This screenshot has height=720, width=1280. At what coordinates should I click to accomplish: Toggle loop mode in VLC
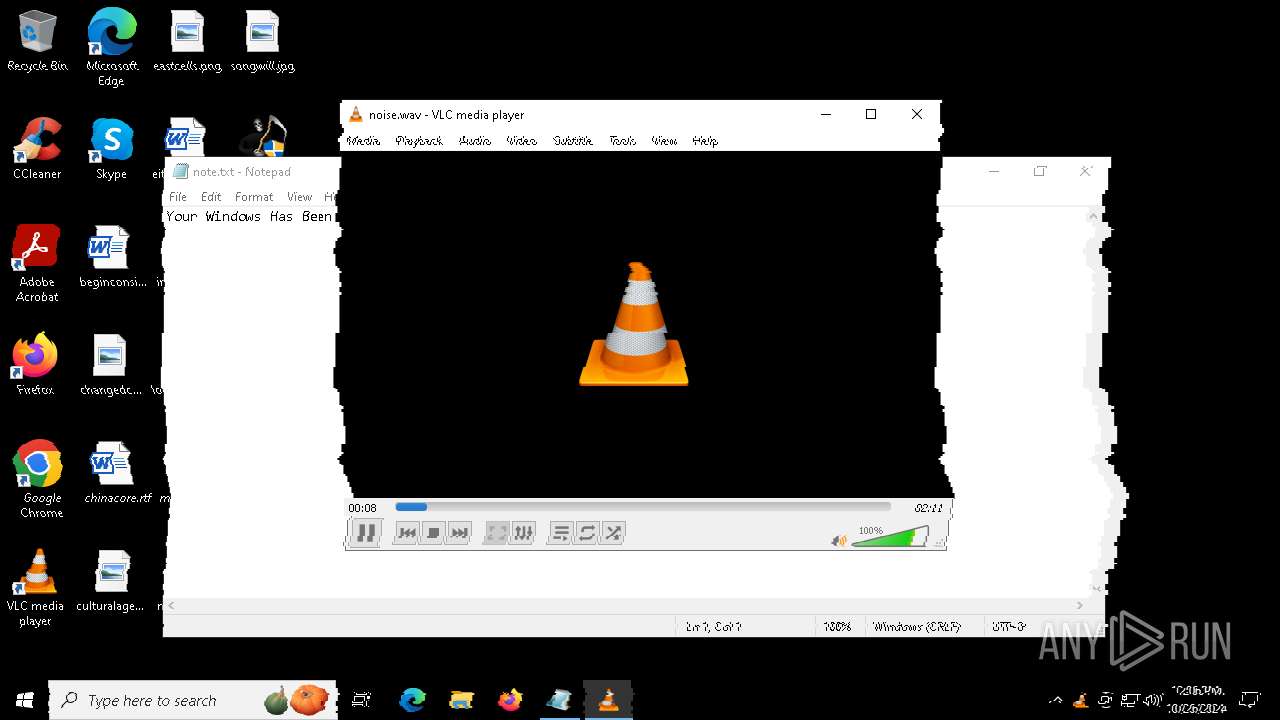tap(587, 533)
